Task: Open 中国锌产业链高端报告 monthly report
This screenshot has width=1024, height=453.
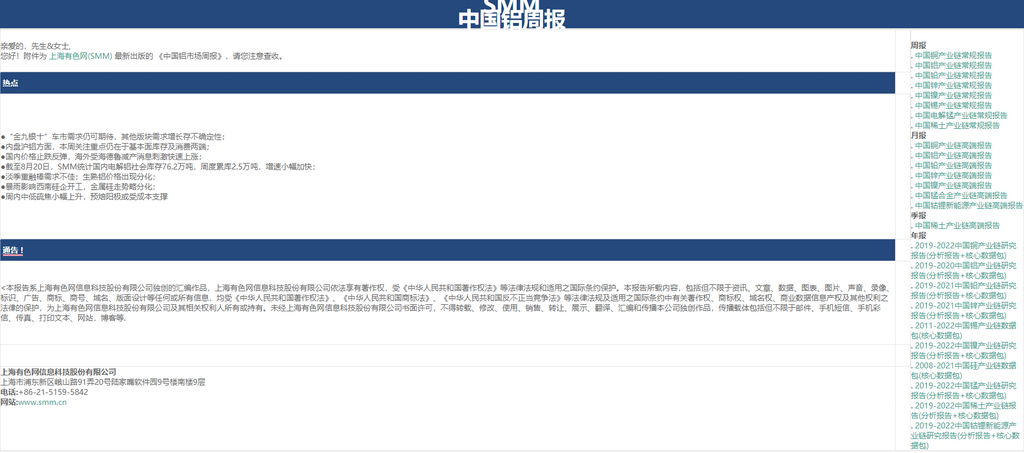Action: pyautogui.click(x=953, y=176)
